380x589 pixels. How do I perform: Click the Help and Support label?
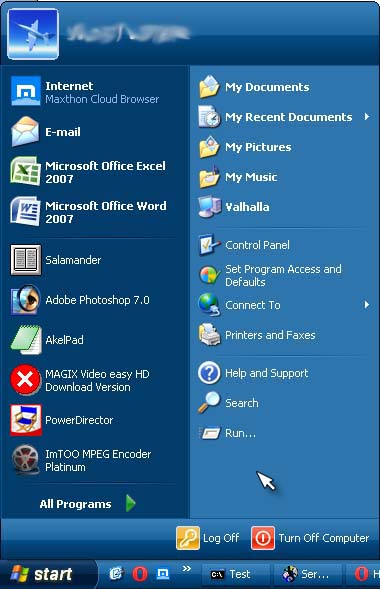click(267, 373)
